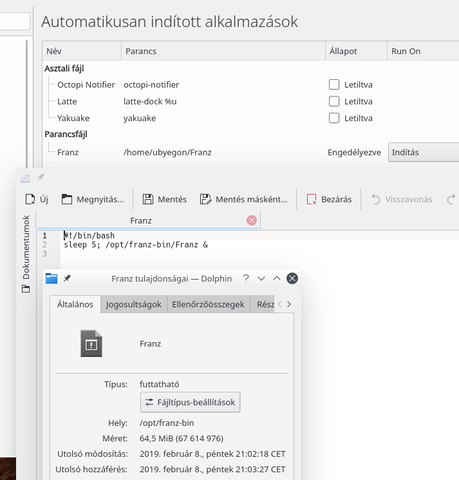Save the document using Mentés icon
This screenshot has width=459, height=480.
pyautogui.click(x=148, y=199)
